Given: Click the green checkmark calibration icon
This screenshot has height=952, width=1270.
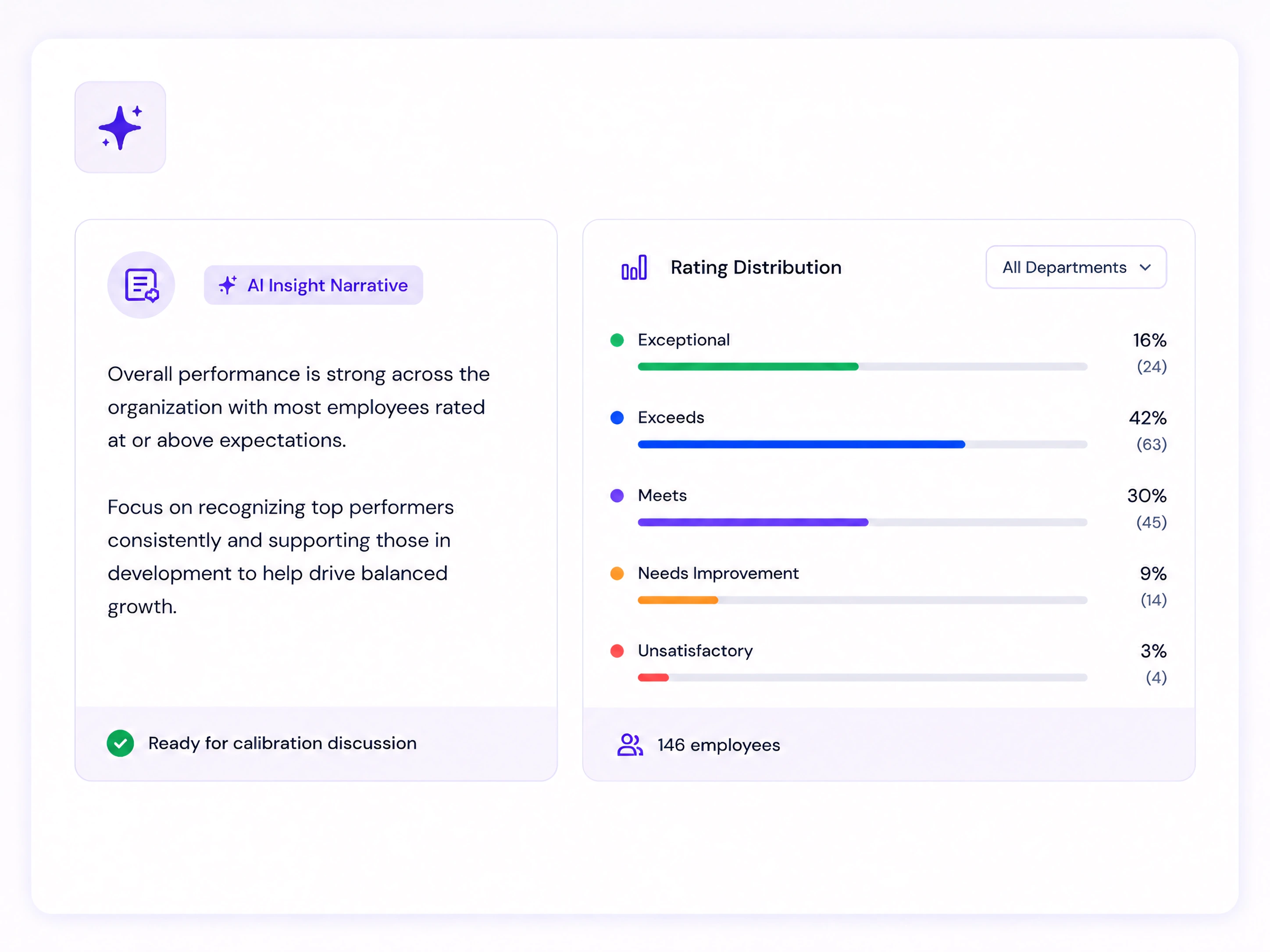Looking at the screenshot, I should 120,743.
